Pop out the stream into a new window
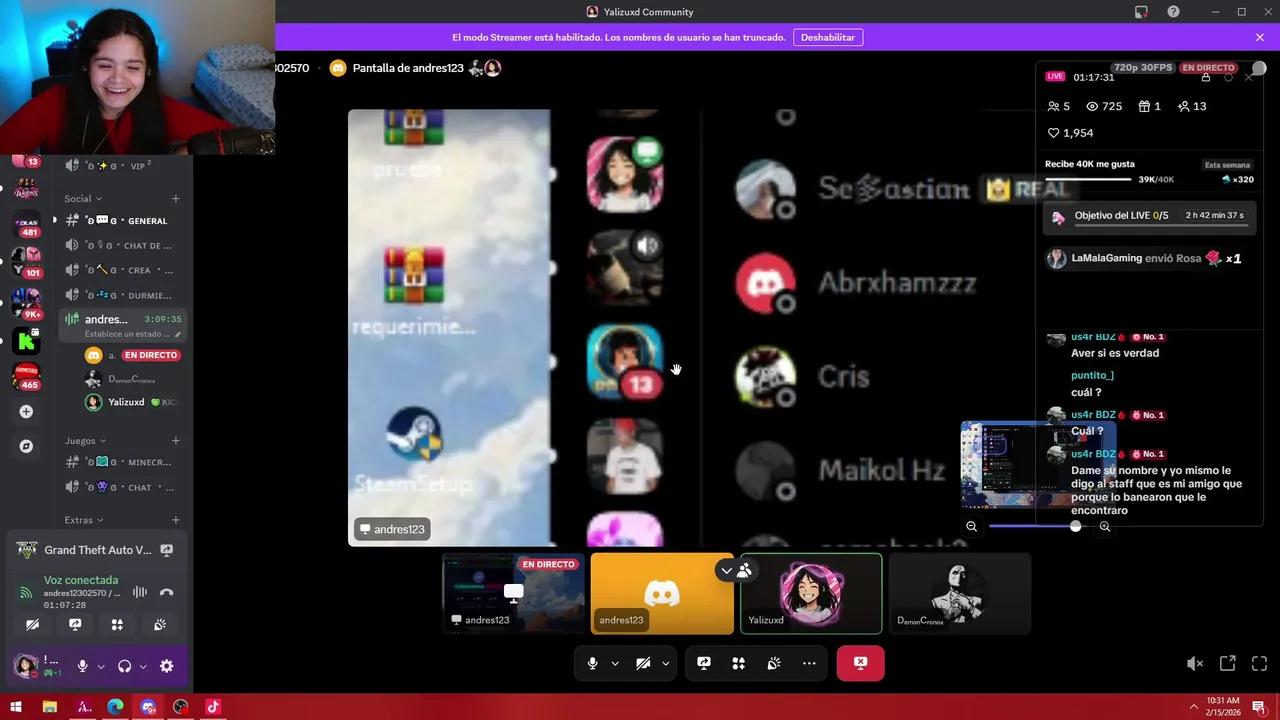 tap(1228, 663)
